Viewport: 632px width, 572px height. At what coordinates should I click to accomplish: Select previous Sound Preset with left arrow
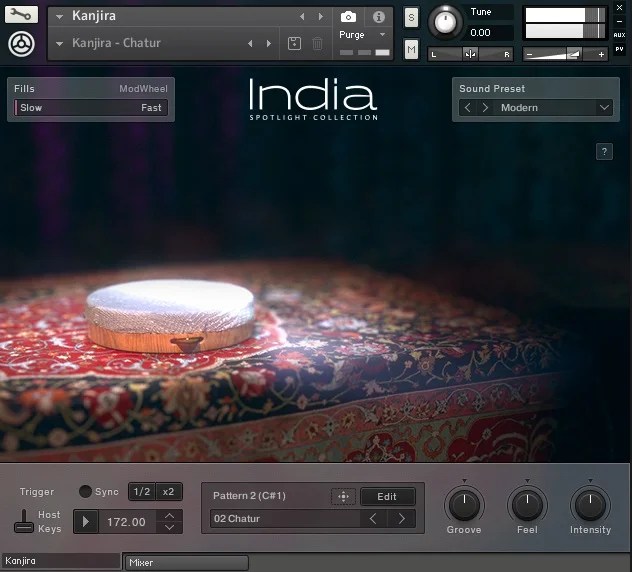coord(468,108)
